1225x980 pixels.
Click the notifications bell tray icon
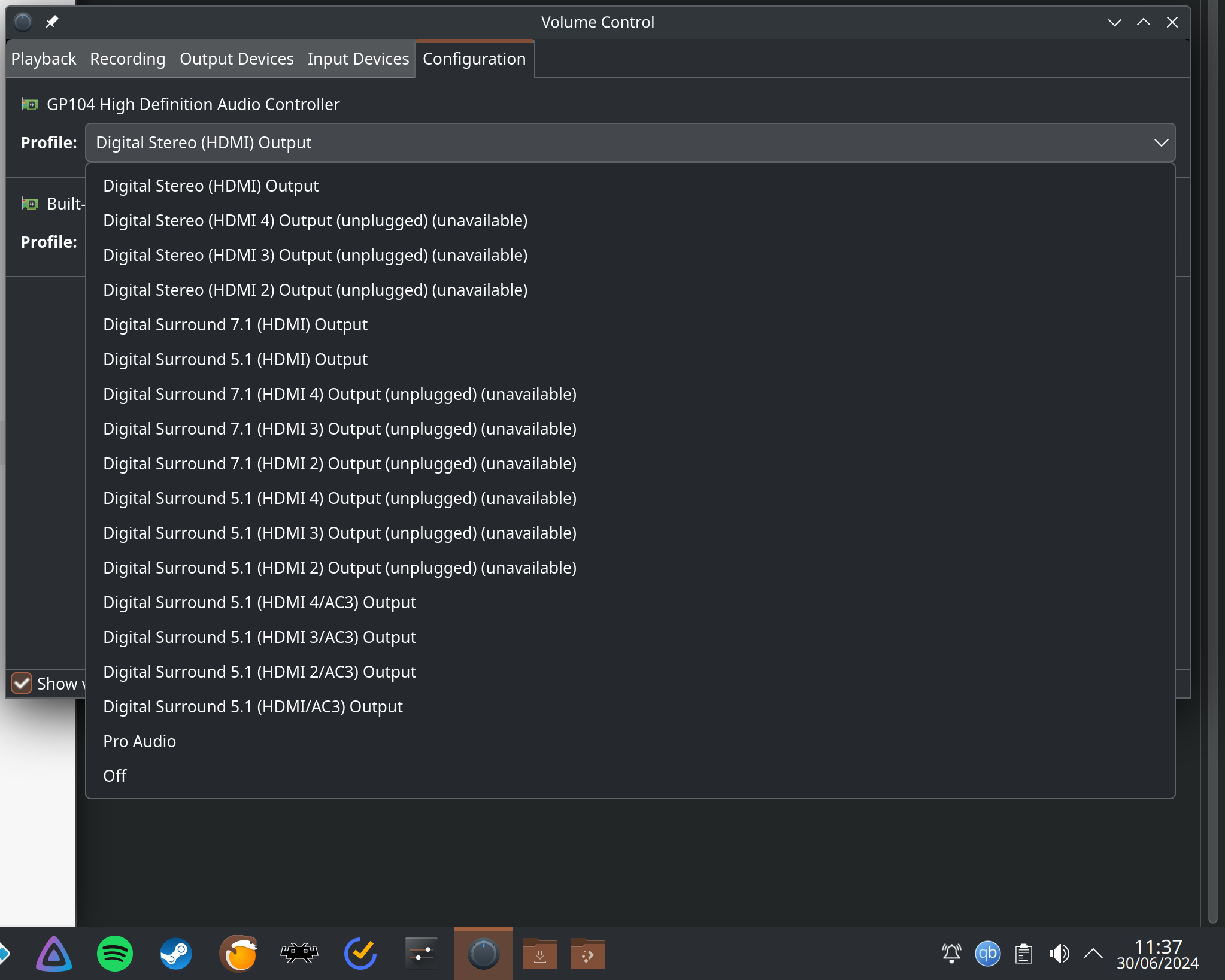(951, 954)
